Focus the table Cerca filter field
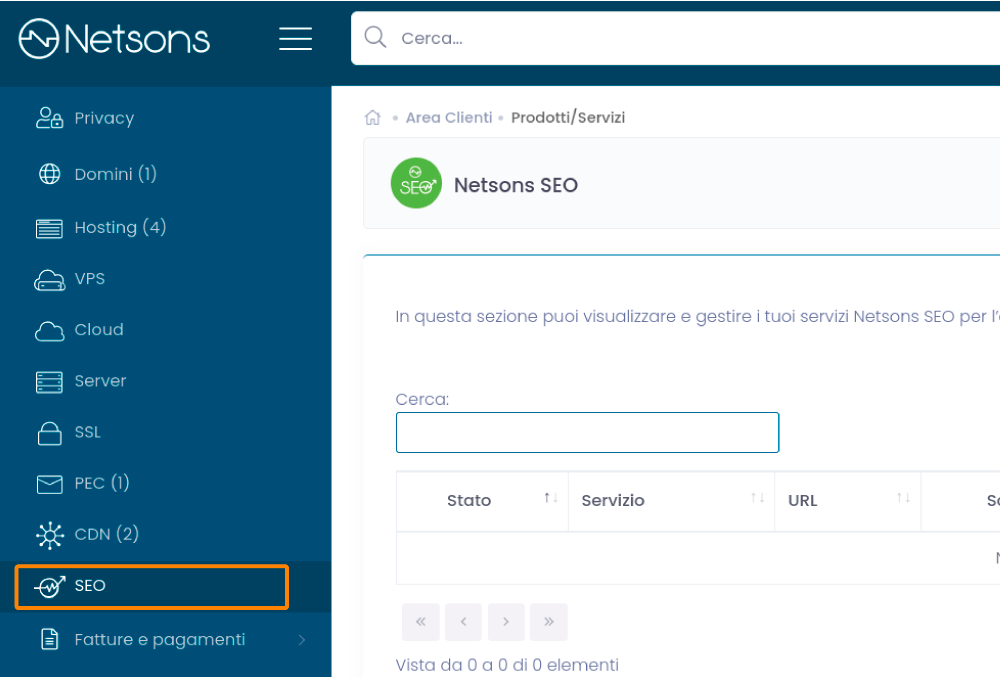 [x=587, y=432]
